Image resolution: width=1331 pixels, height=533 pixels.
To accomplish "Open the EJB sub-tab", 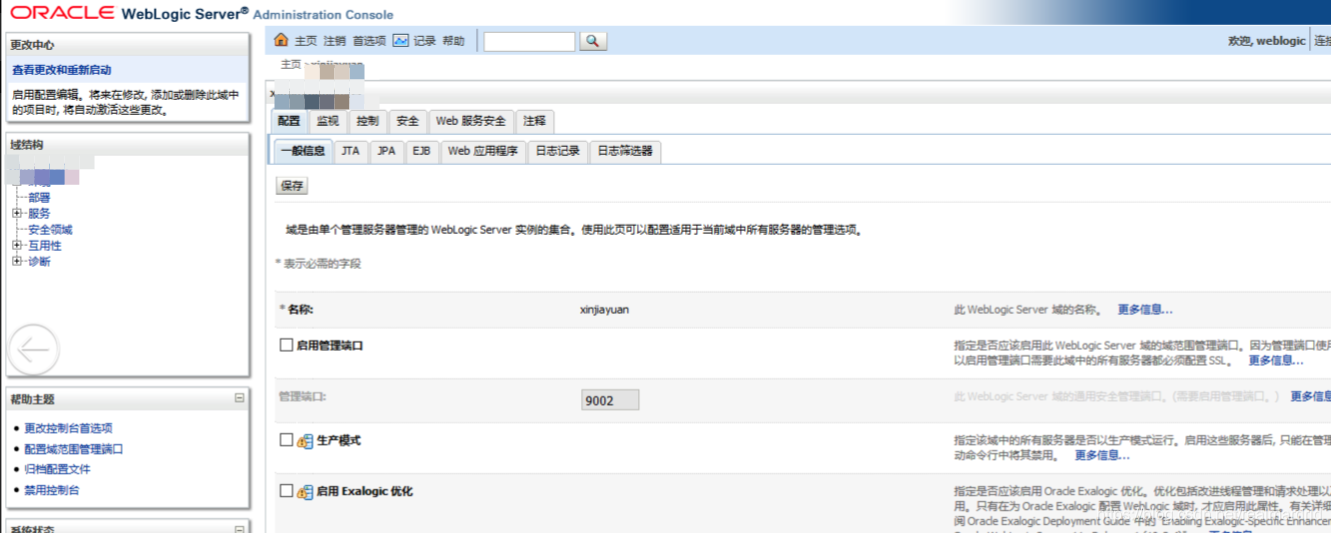I will (x=422, y=151).
